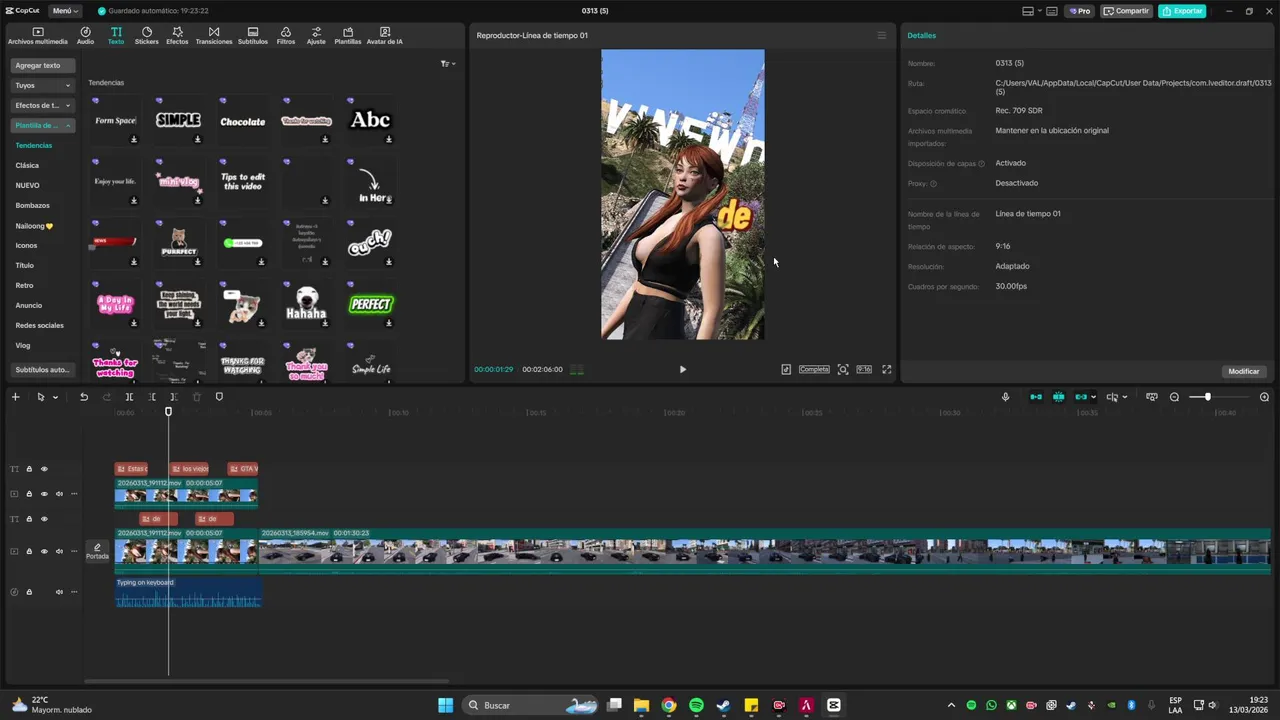The width and height of the screenshot is (1280, 720).
Task: Toggle main magnet track snapping
Action: tap(1036, 397)
